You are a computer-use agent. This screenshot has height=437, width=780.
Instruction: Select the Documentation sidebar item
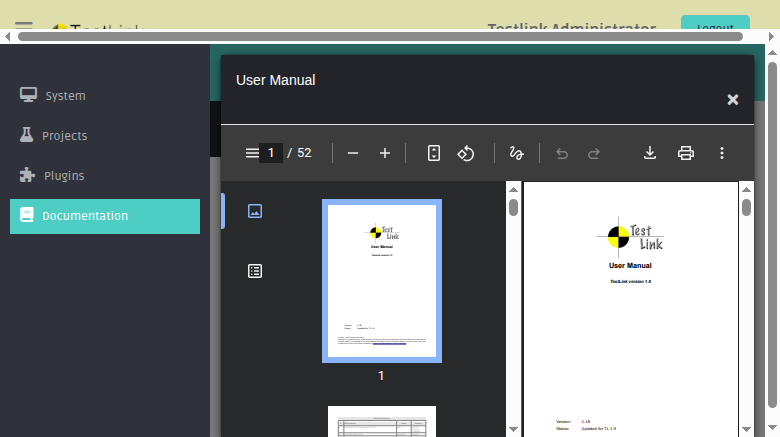tap(105, 216)
